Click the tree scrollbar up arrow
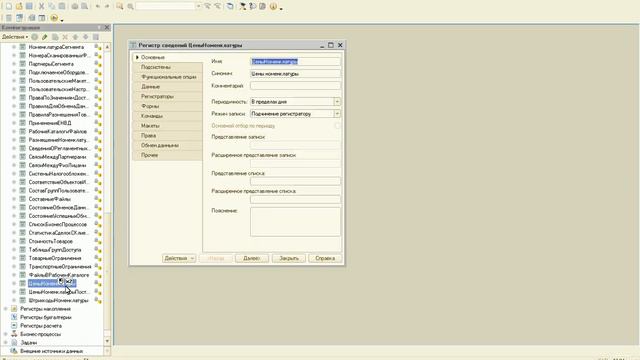 107,47
